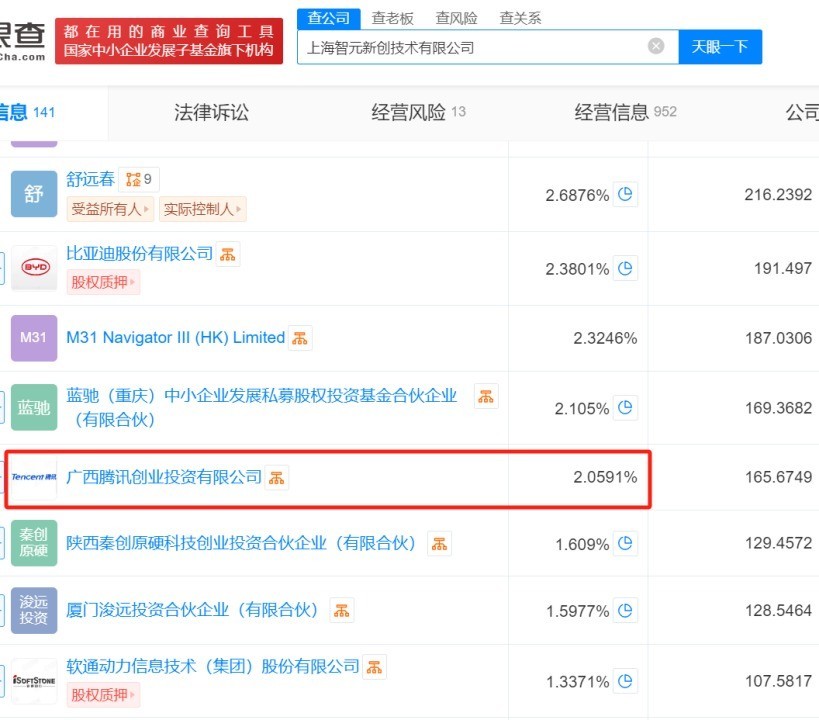
Task: Expand the 实际控制人 tag under 舒远春
Action: pyautogui.click(x=203, y=209)
